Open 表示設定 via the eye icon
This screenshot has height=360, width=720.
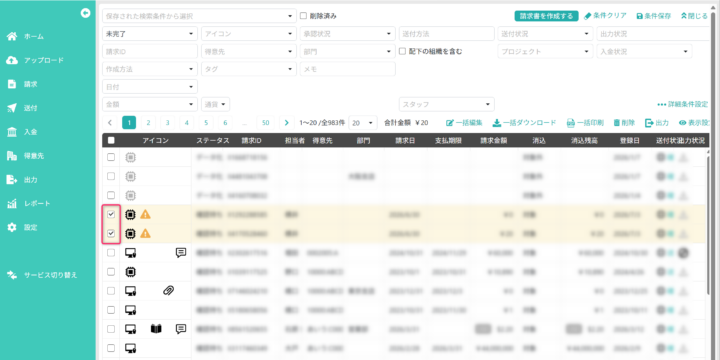682,123
